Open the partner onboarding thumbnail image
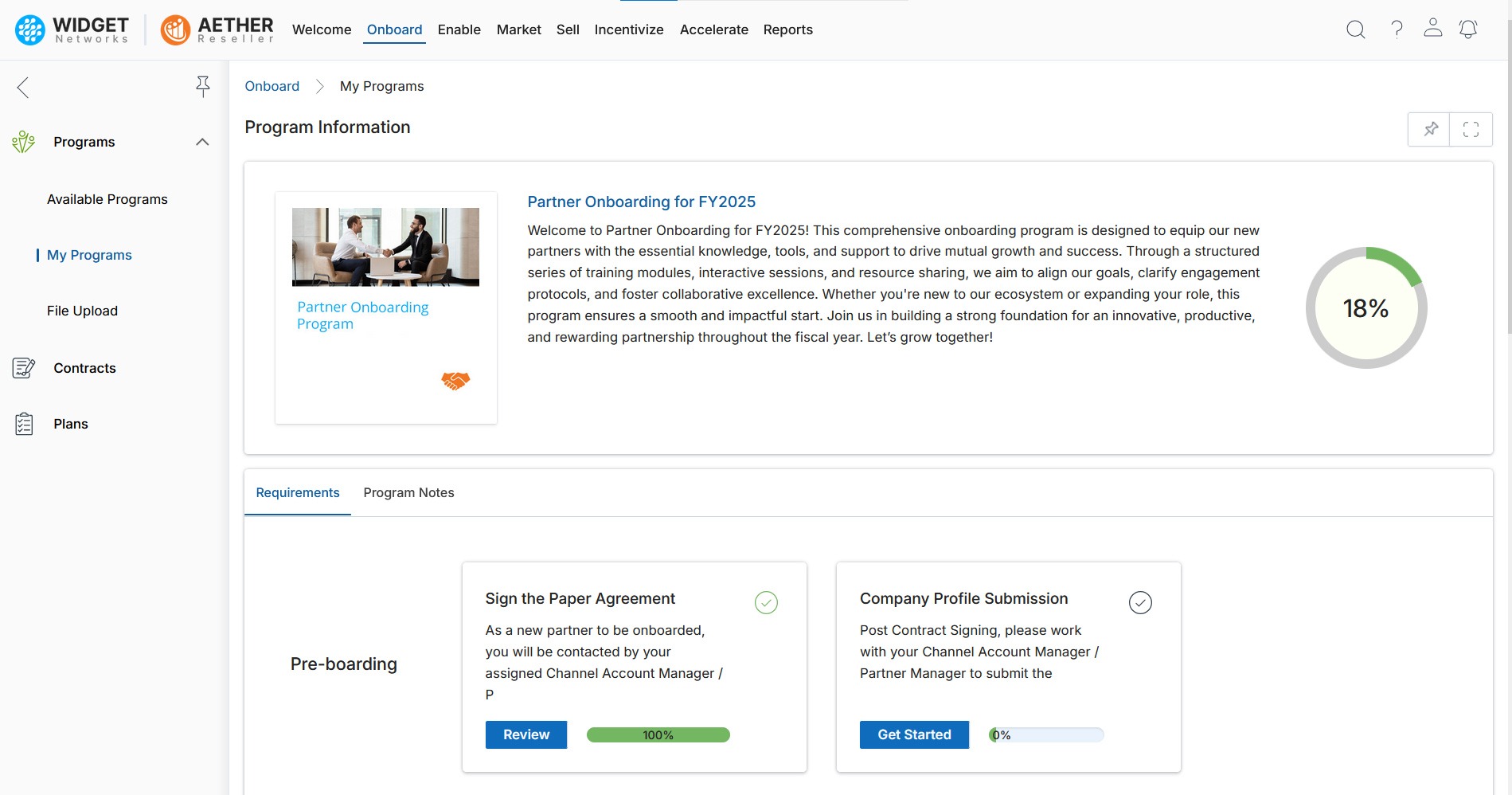The height and width of the screenshot is (795, 1512). [385, 247]
